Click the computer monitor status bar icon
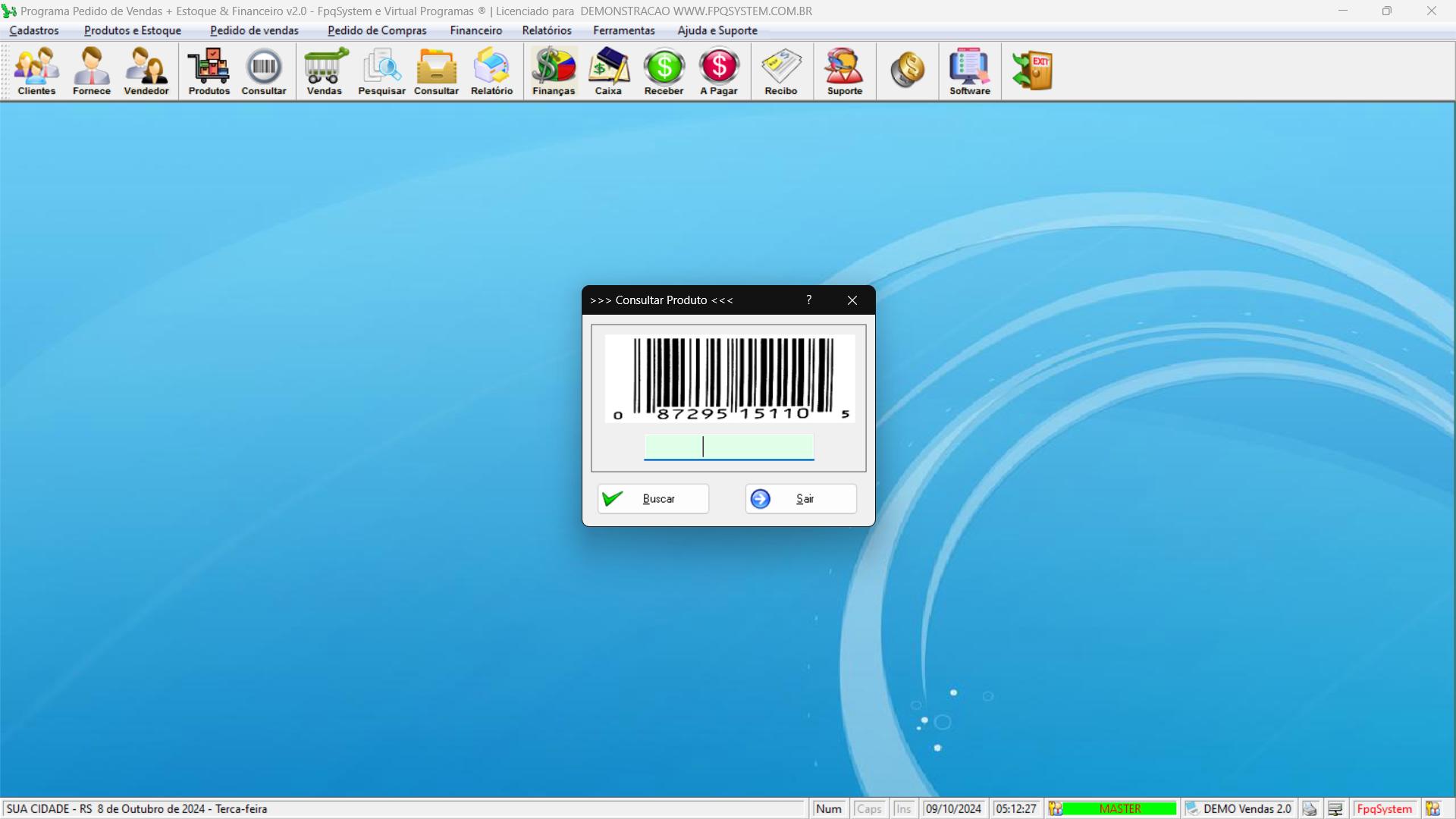Viewport: 1456px width, 819px height. tap(1335, 809)
